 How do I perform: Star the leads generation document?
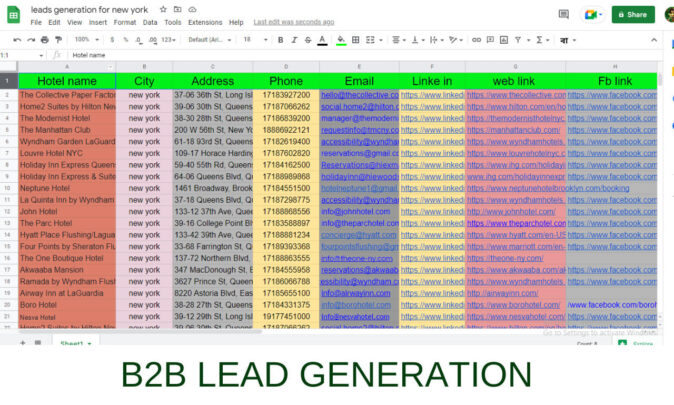tap(162, 8)
